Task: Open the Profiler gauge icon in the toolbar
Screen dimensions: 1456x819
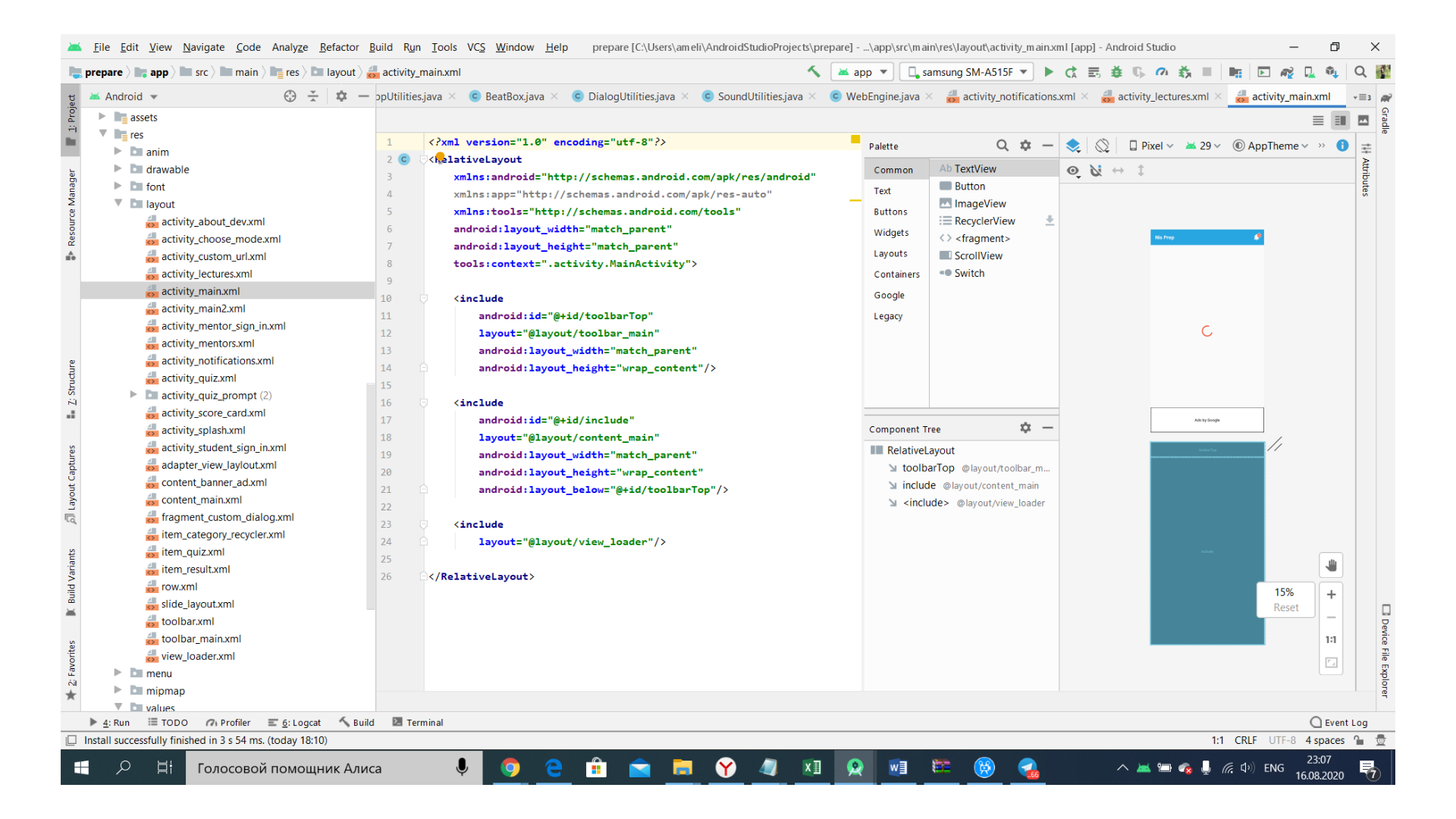Action: point(1162,72)
